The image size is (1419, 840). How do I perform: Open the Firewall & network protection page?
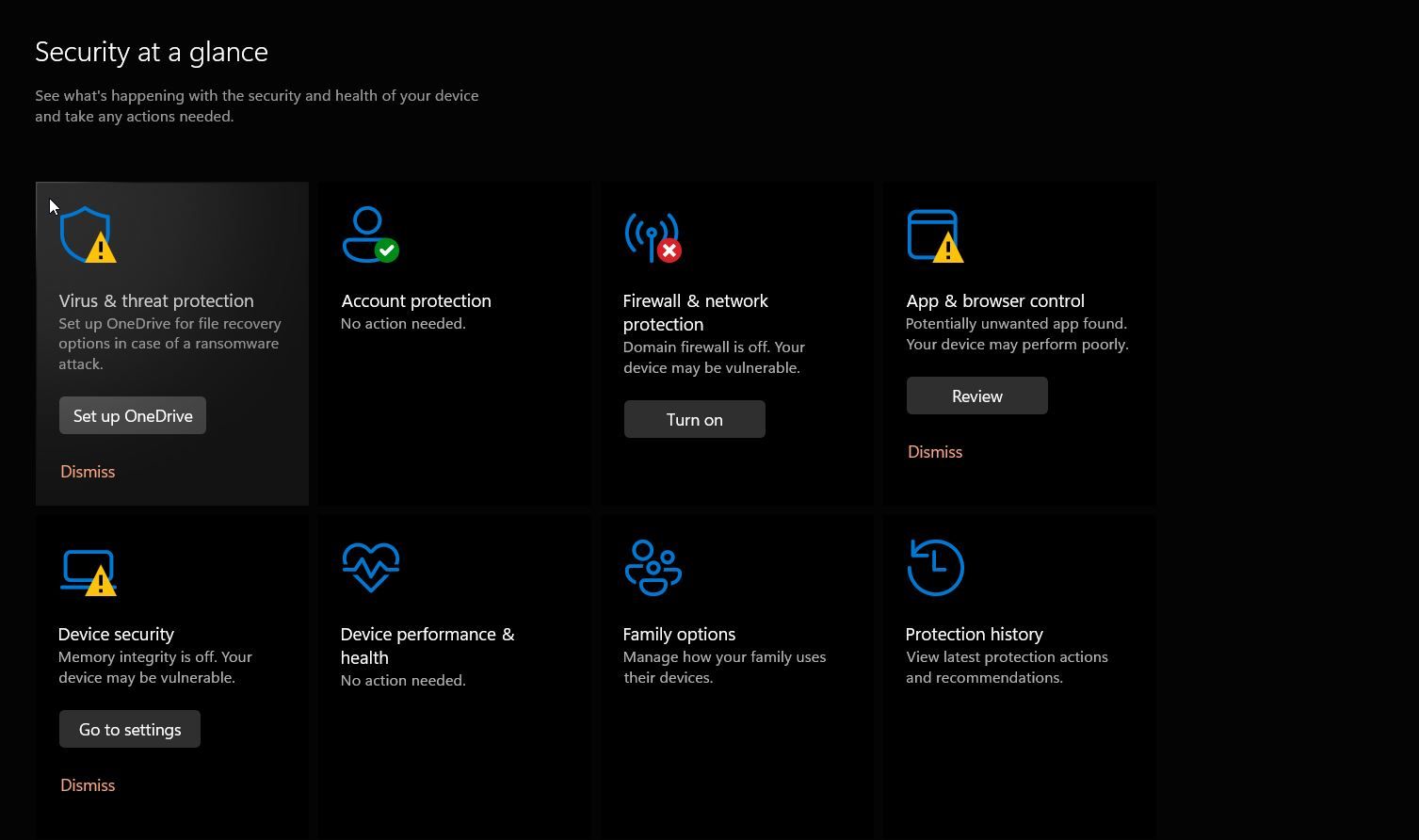(x=695, y=312)
